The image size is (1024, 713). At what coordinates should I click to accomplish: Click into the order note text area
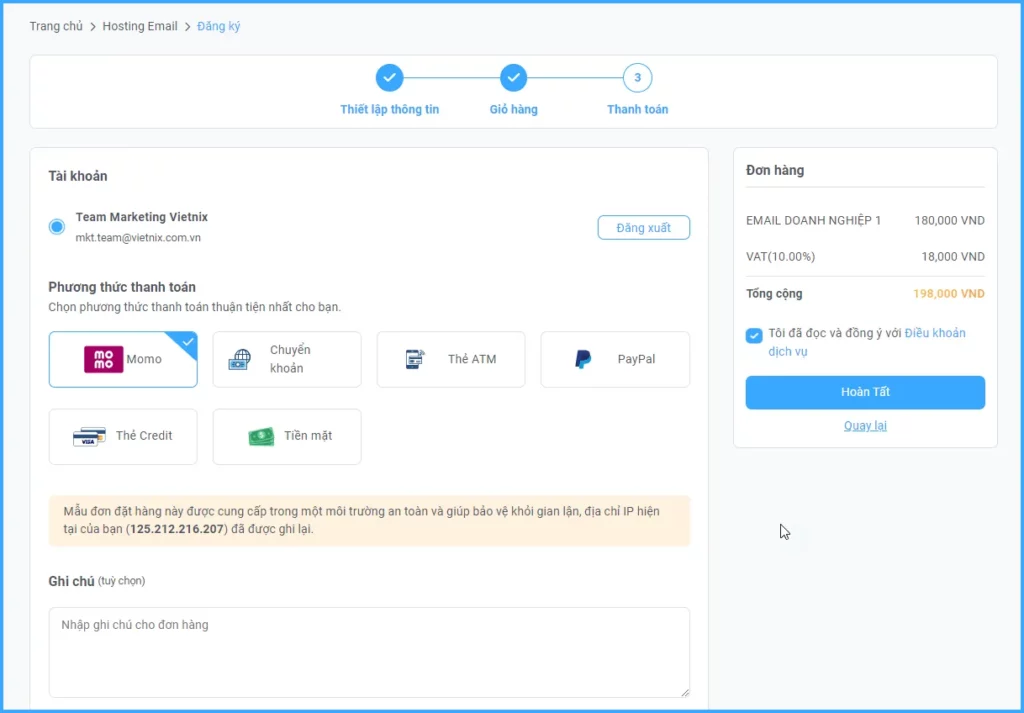[x=369, y=651]
